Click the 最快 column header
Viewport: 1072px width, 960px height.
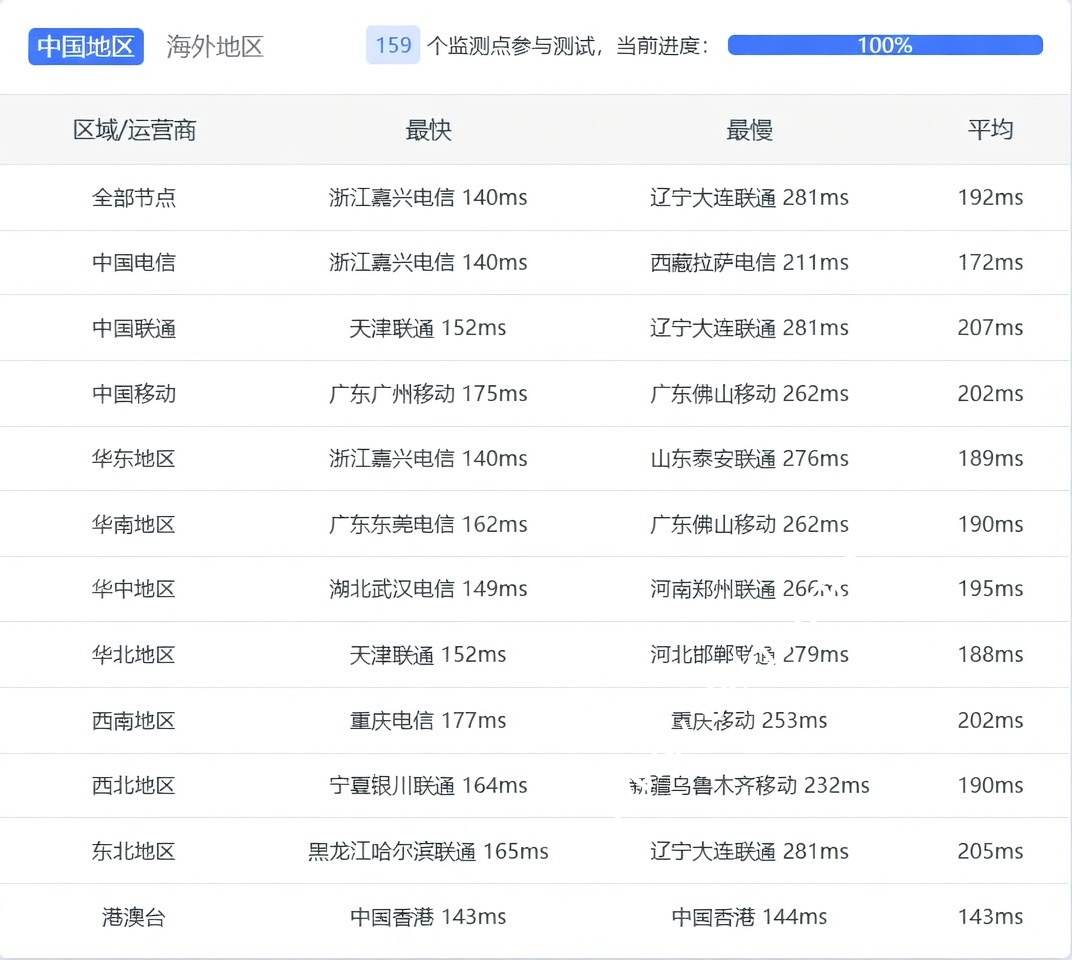(428, 130)
